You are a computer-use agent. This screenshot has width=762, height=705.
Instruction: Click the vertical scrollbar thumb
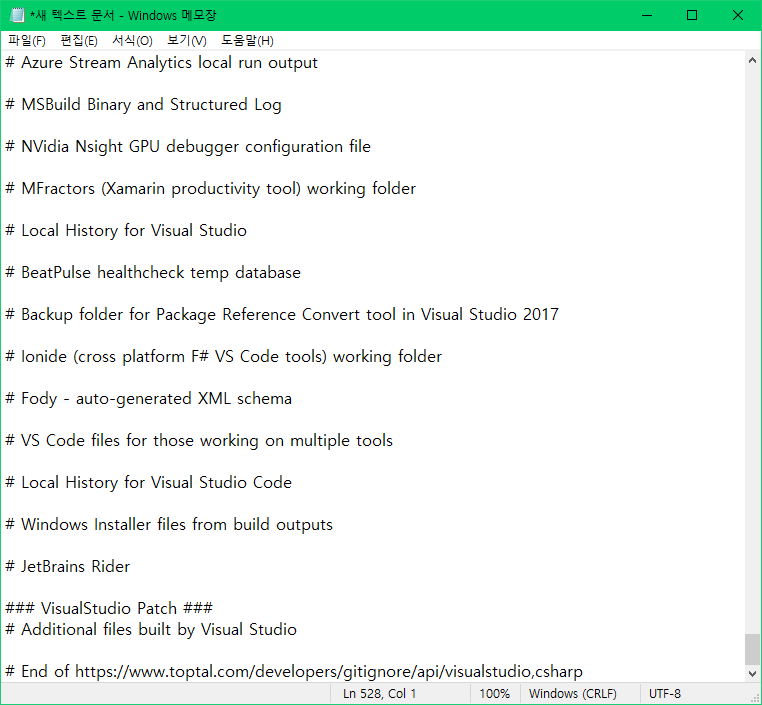752,649
